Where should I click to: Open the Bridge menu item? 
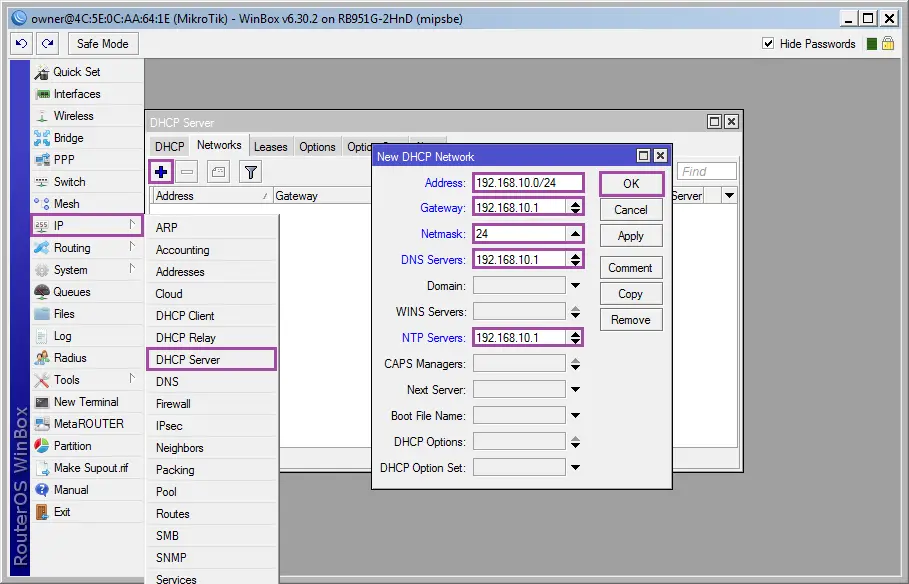pyautogui.click(x=68, y=138)
